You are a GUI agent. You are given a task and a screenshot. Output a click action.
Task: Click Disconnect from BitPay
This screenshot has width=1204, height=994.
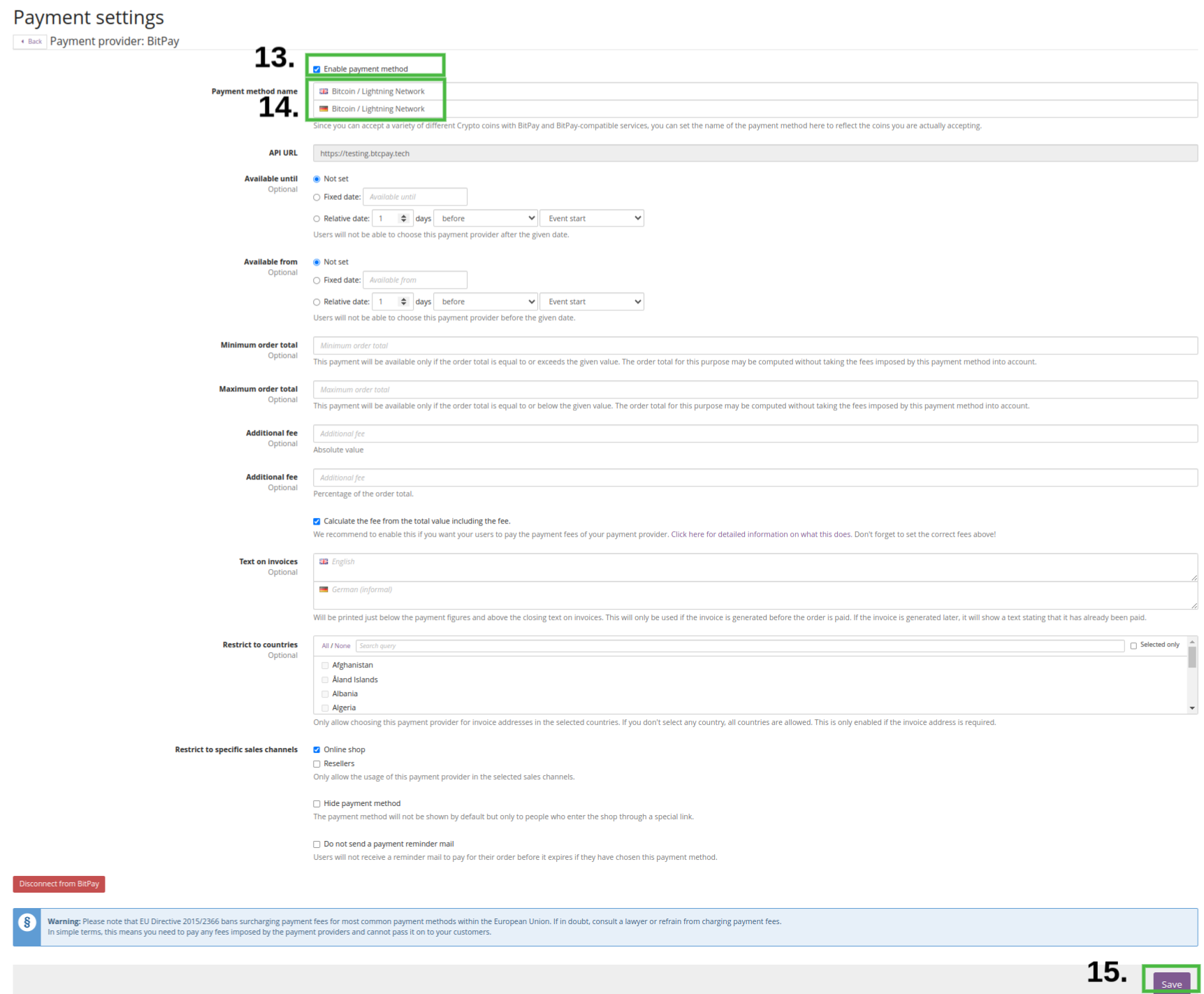pyautogui.click(x=59, y=884)
